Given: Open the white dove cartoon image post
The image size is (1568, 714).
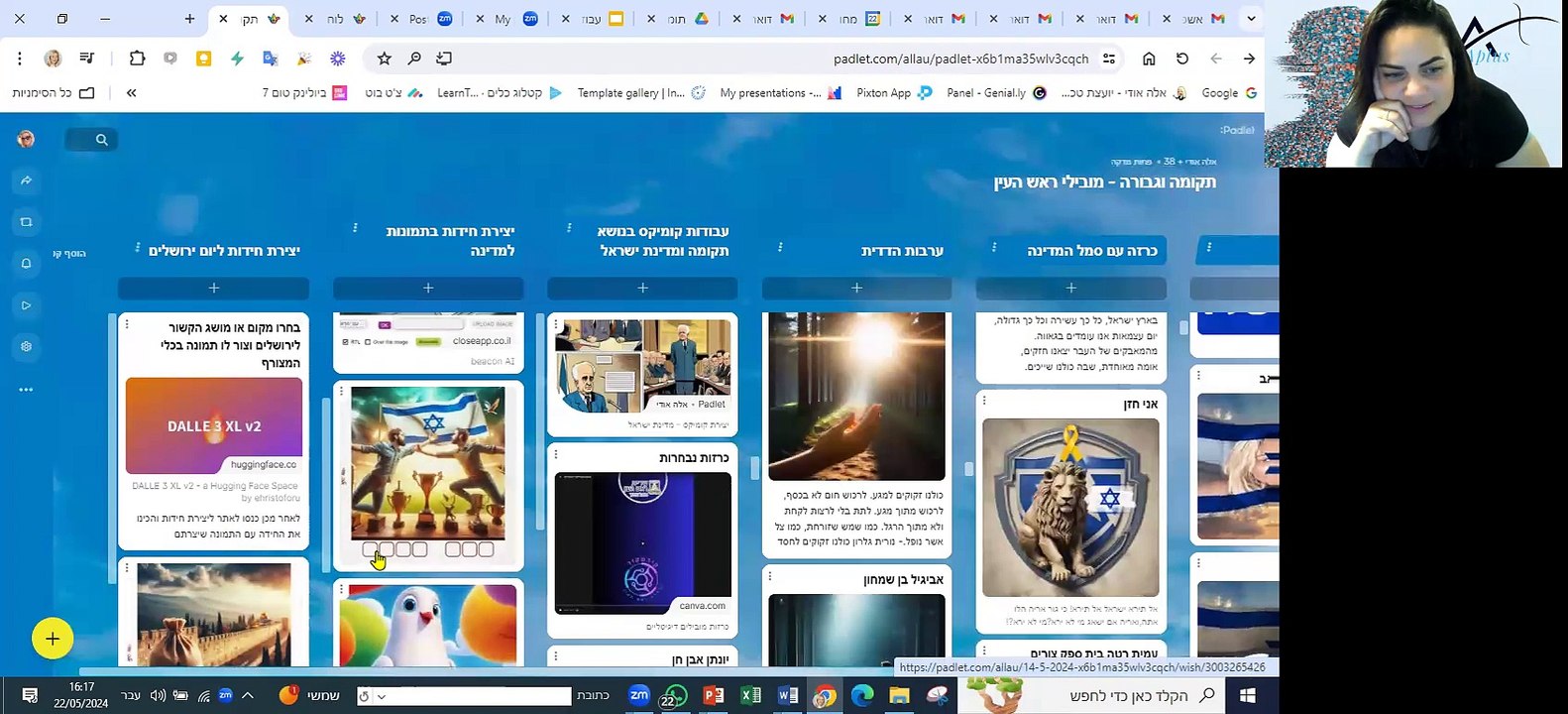Looking at the screenshot, I should pos(428,625).
